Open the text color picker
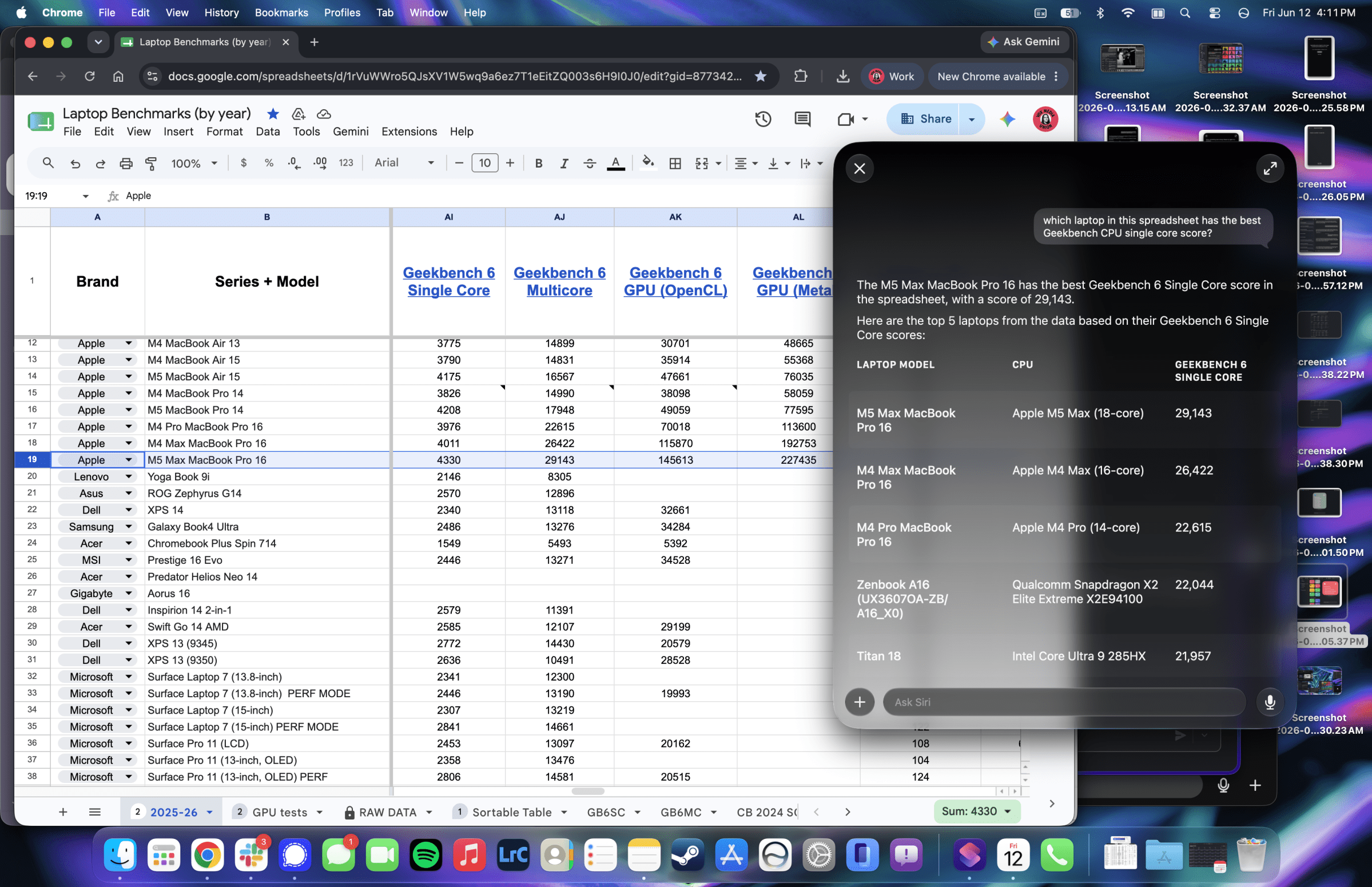This screenshot has height=887, width=1372. [616, 164]
